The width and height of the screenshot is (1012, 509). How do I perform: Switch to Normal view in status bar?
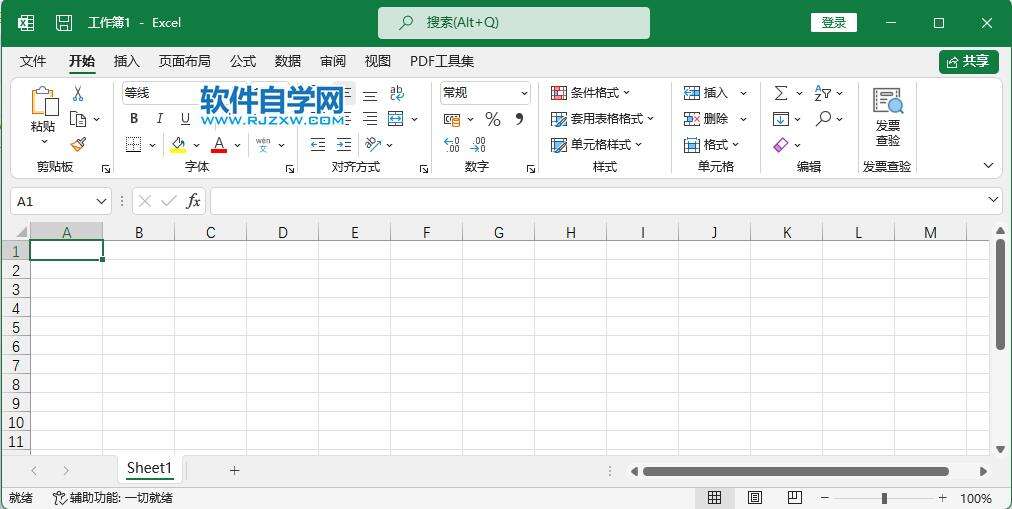(x=714, y=497)
